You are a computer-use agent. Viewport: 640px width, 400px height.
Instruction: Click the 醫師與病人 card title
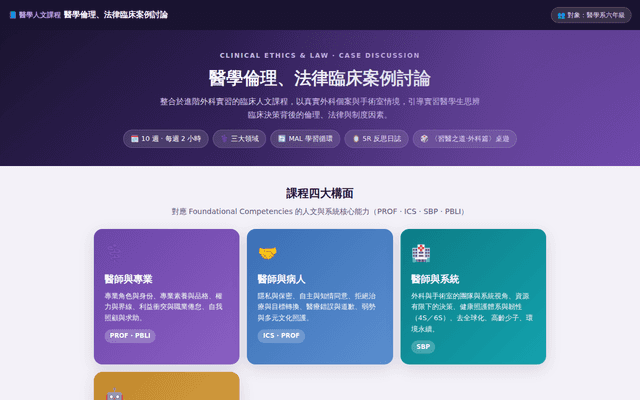tap(281, 279)
